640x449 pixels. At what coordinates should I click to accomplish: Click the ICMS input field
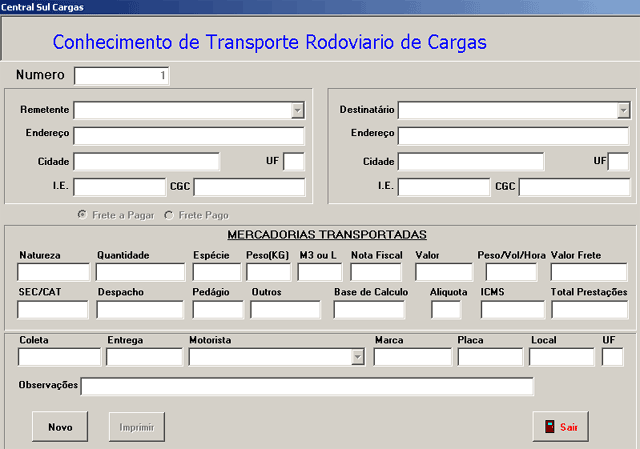pos(513,310)
